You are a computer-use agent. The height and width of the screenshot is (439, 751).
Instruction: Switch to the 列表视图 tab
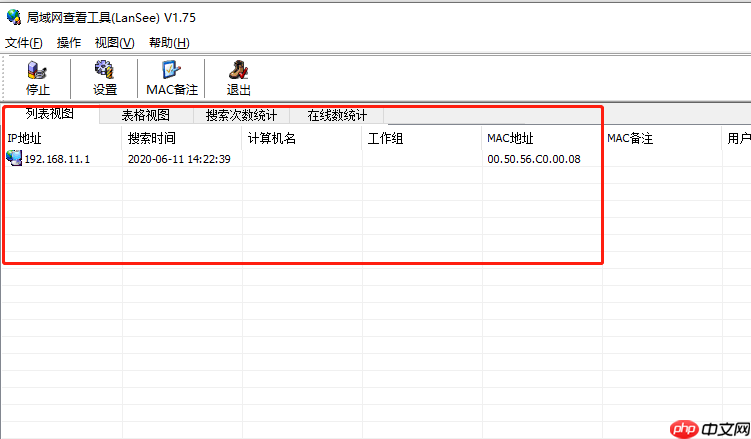50,114
